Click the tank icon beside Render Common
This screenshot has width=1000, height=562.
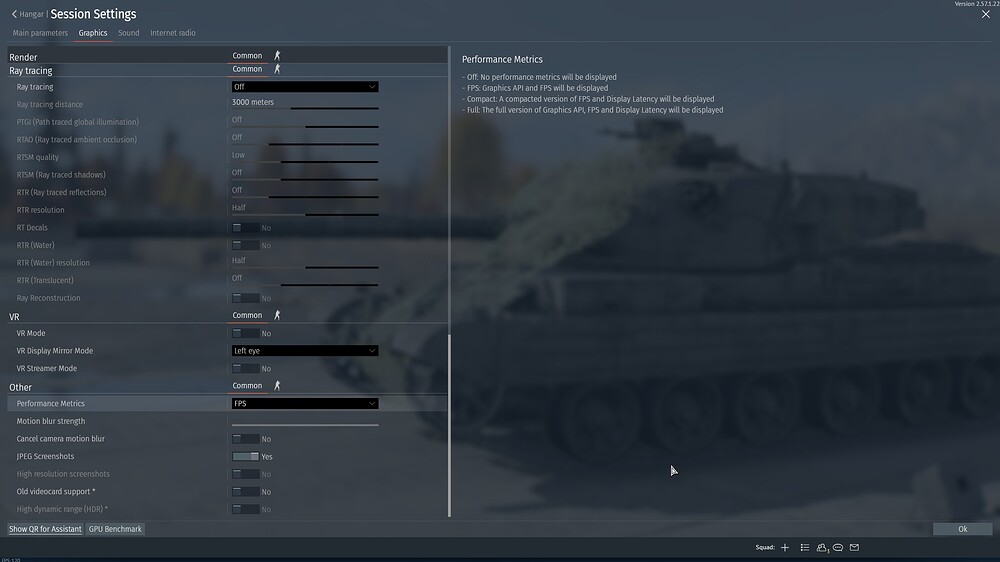pyautogui.click(x=277, y=55)
